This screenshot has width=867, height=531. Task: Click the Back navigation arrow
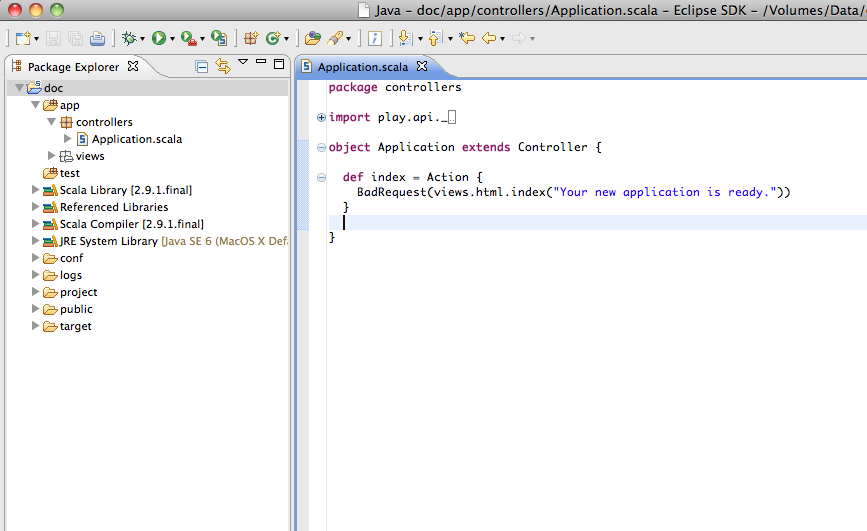[x=489, y=39]
